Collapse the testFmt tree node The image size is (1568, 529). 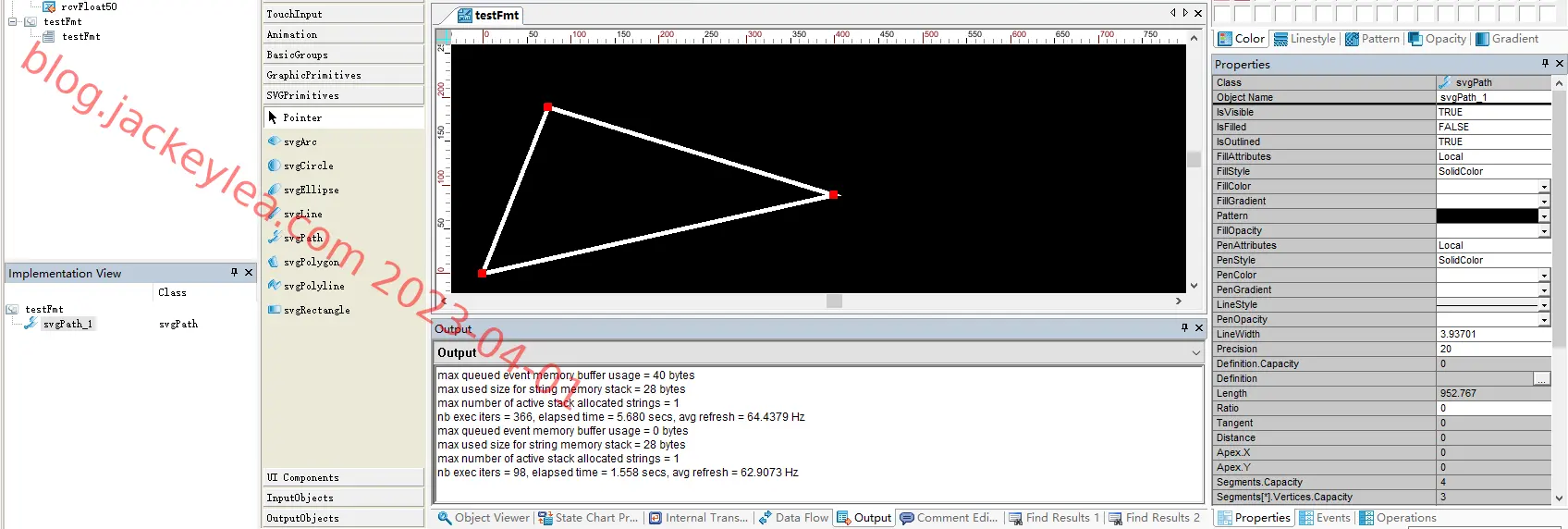pos(13,21)
